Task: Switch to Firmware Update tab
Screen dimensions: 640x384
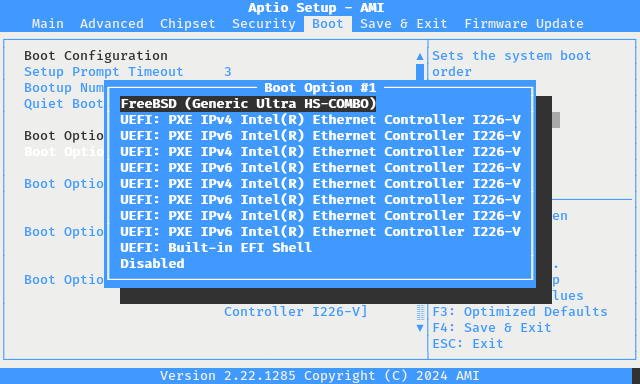Action: 524,24
